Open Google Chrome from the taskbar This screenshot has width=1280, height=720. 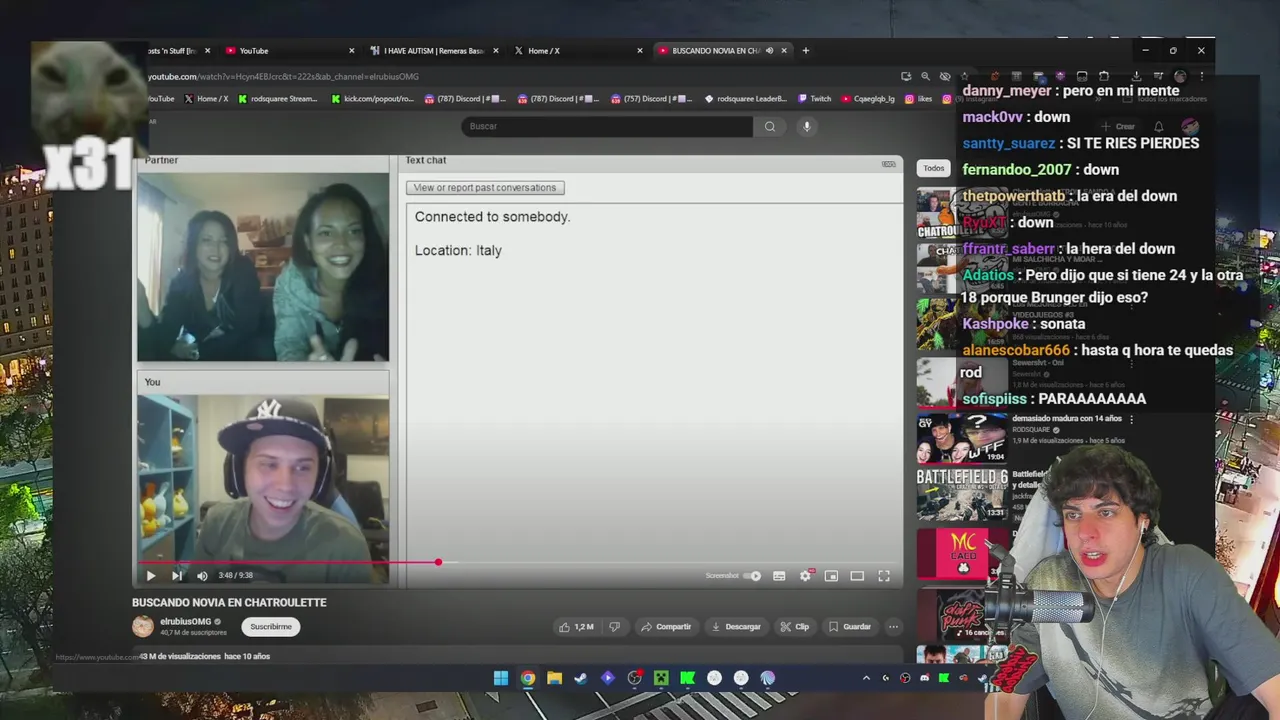527,678
